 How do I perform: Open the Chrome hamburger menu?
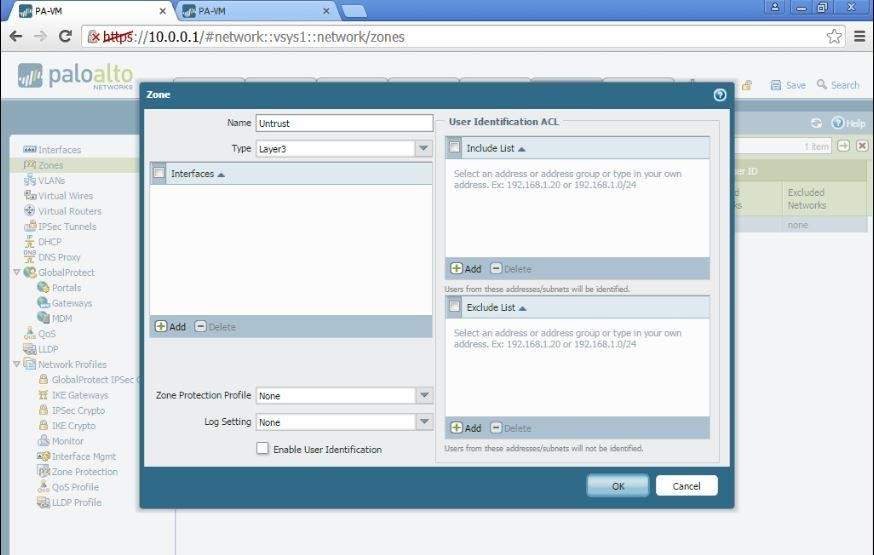859,36
